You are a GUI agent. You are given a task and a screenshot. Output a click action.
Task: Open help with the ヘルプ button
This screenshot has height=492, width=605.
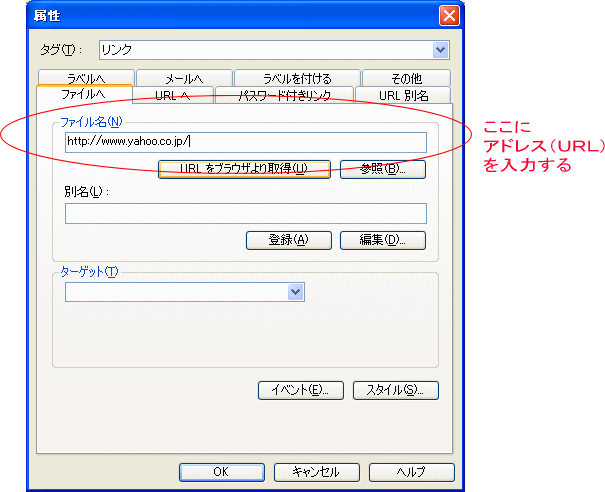click(x=412, y=472)
